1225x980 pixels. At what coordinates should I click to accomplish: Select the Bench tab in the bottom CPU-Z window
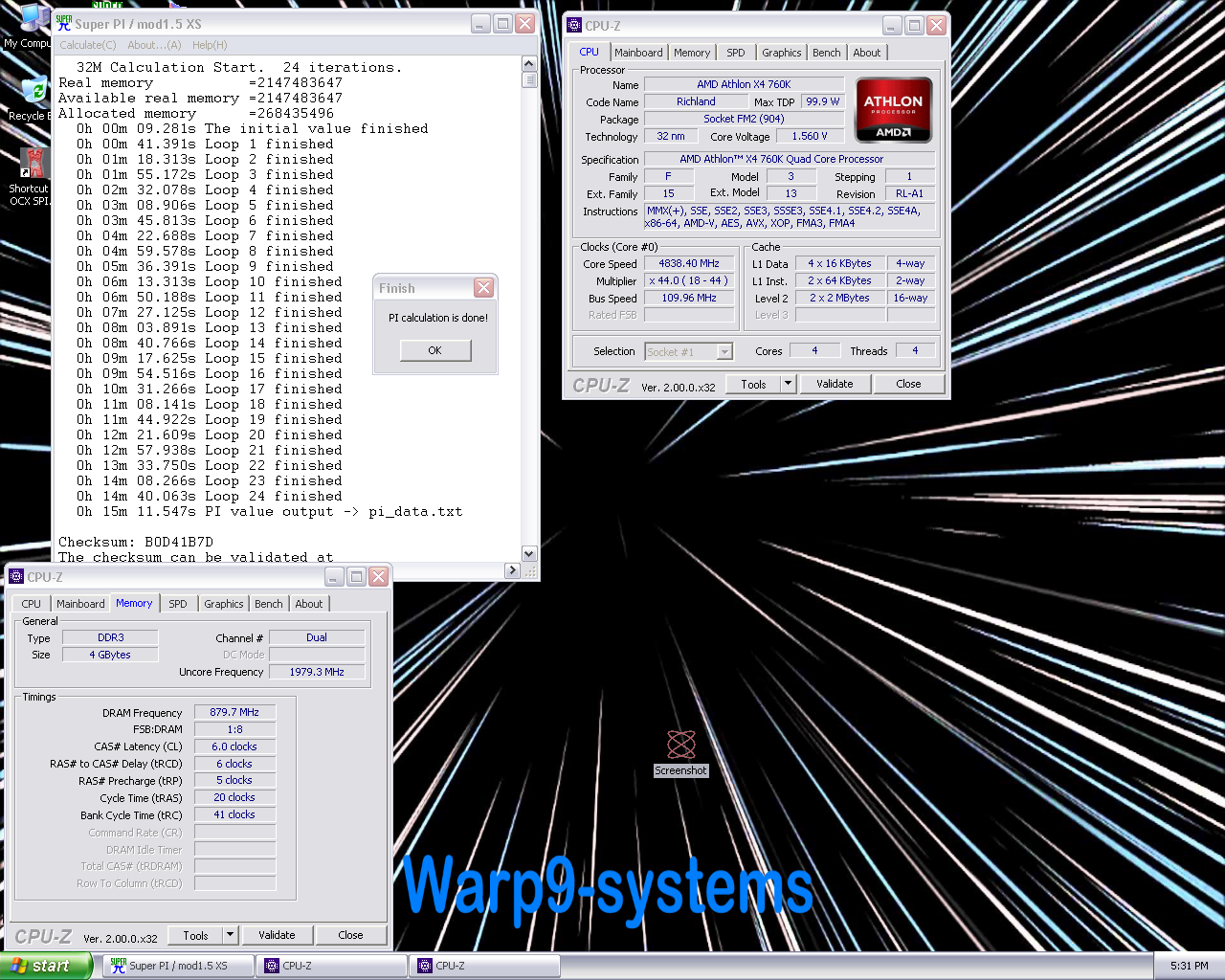pyautogui.click(x=269, y=604)
